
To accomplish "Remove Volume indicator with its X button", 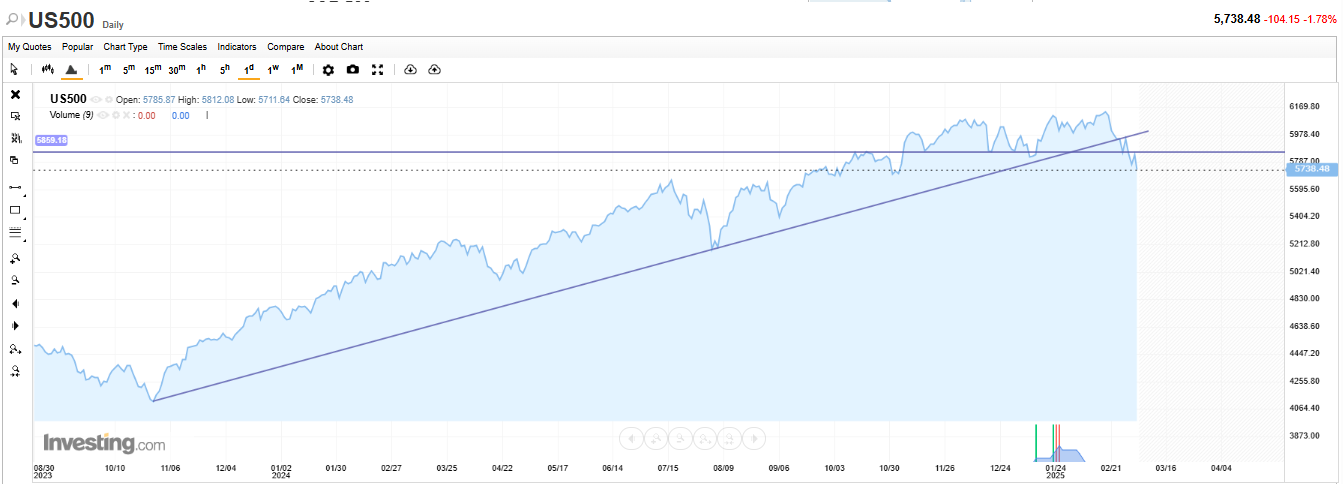I will [x=127, y=115].
